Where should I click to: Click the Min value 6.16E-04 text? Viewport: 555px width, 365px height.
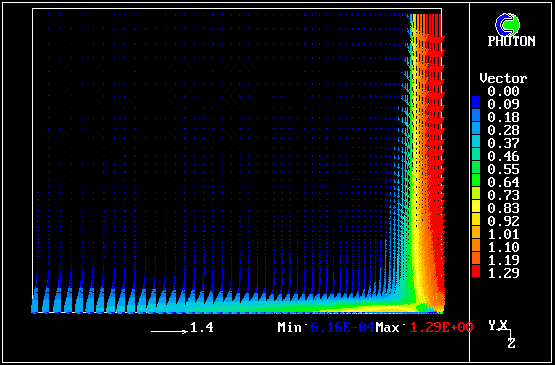pyautogui.click(x=342, y=327)
